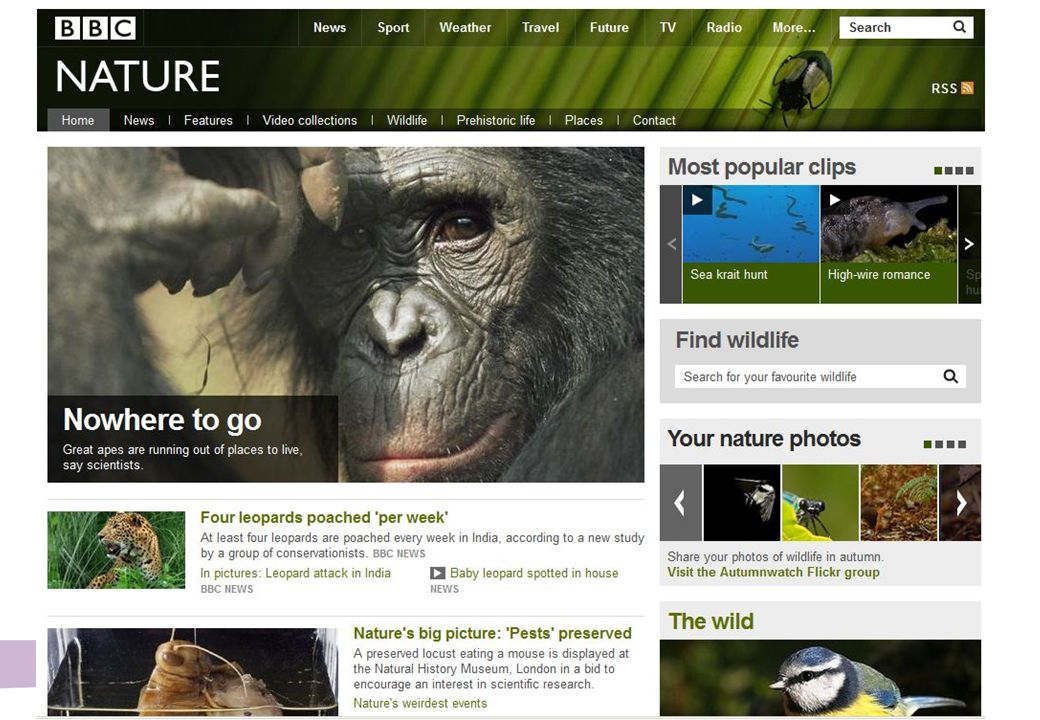Screen dimensions: 1040x720
Task: Go to Video collections section
Action: tap(310, 121)
